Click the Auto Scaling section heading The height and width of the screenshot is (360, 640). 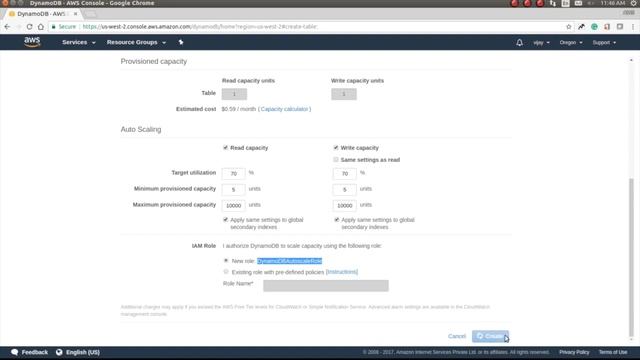(141, 129)
